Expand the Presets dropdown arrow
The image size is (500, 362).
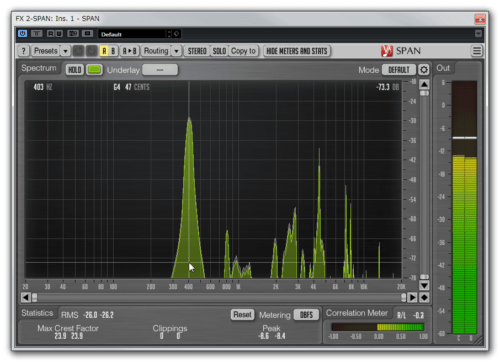click(65, 51)
